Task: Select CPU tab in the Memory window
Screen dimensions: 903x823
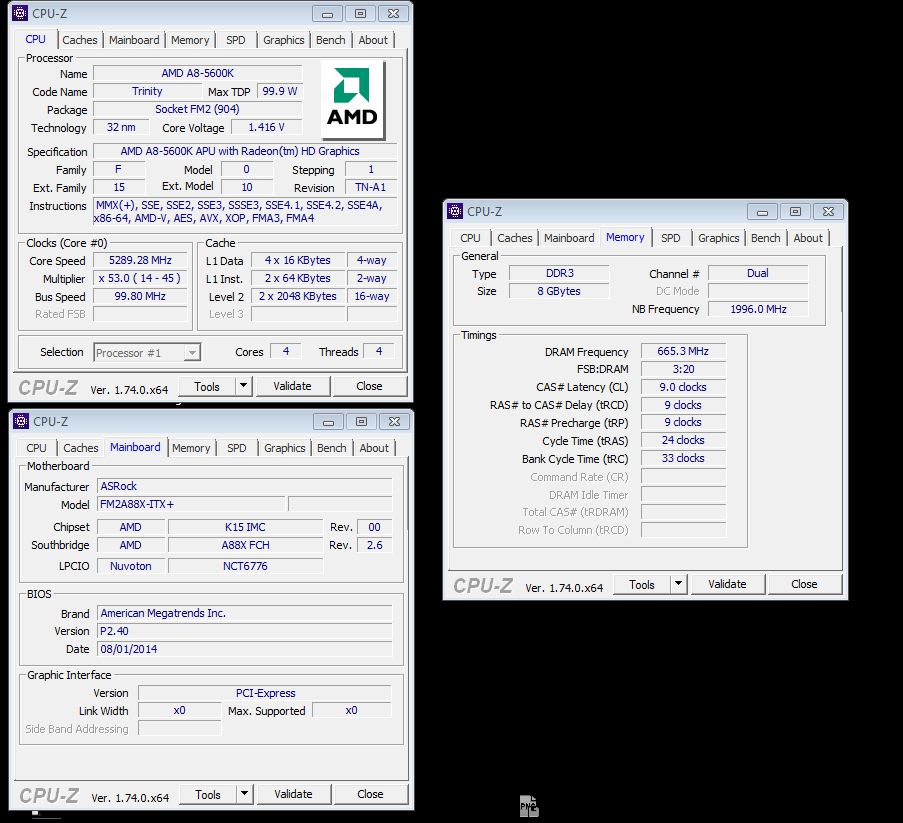Action: click(x=471, y=238)
